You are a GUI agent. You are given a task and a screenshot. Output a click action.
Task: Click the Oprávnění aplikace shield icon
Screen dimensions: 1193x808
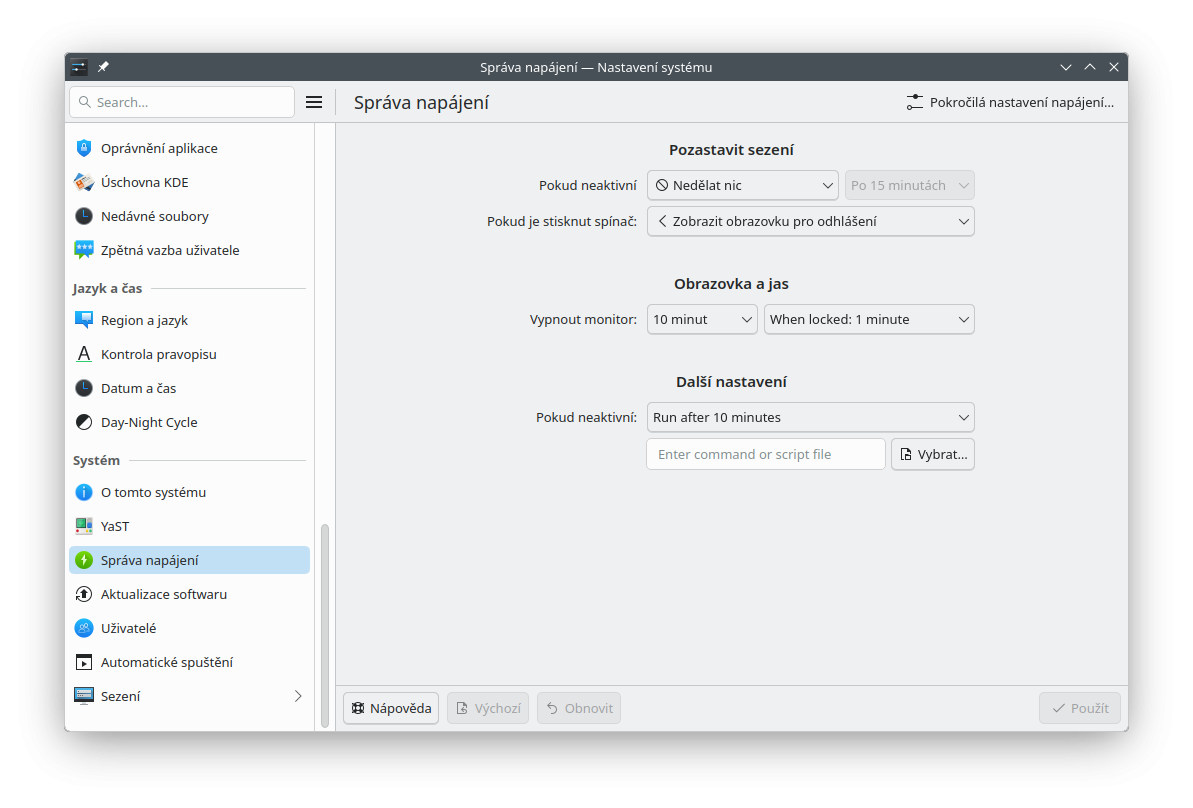(84, 148)
